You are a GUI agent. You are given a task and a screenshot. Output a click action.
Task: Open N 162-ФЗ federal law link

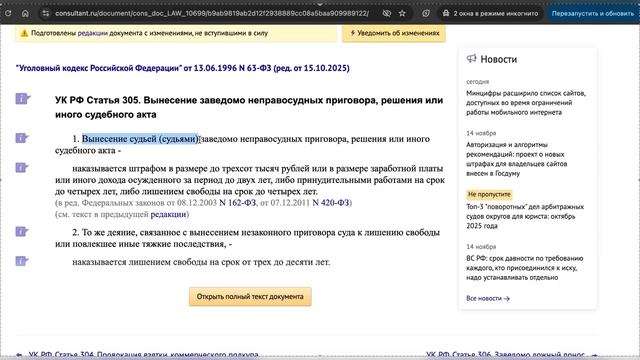click(238, 203)
